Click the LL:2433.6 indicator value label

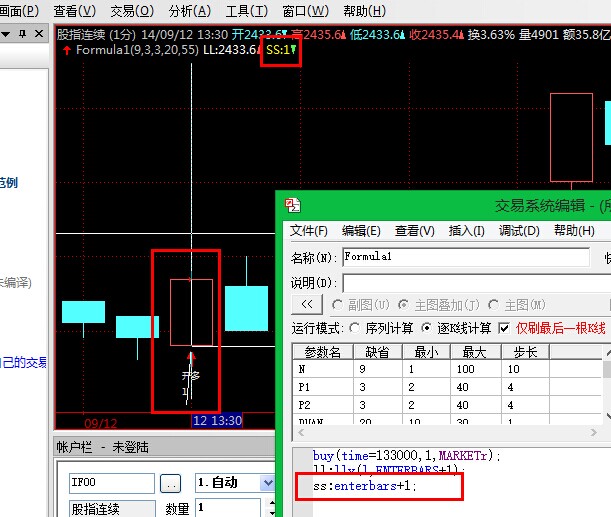click(231, 50)
